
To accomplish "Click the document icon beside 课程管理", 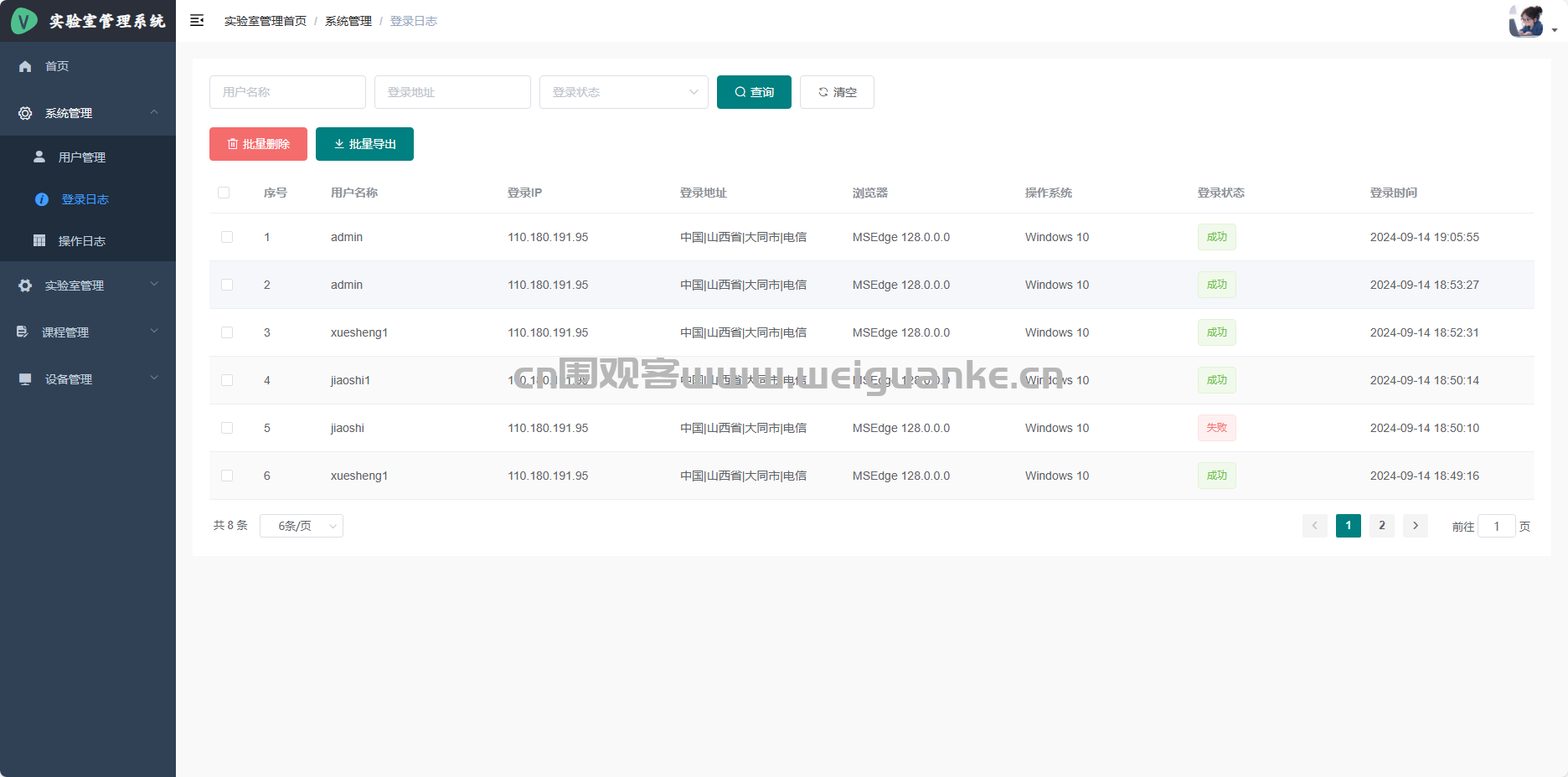I will pos(23,332).
